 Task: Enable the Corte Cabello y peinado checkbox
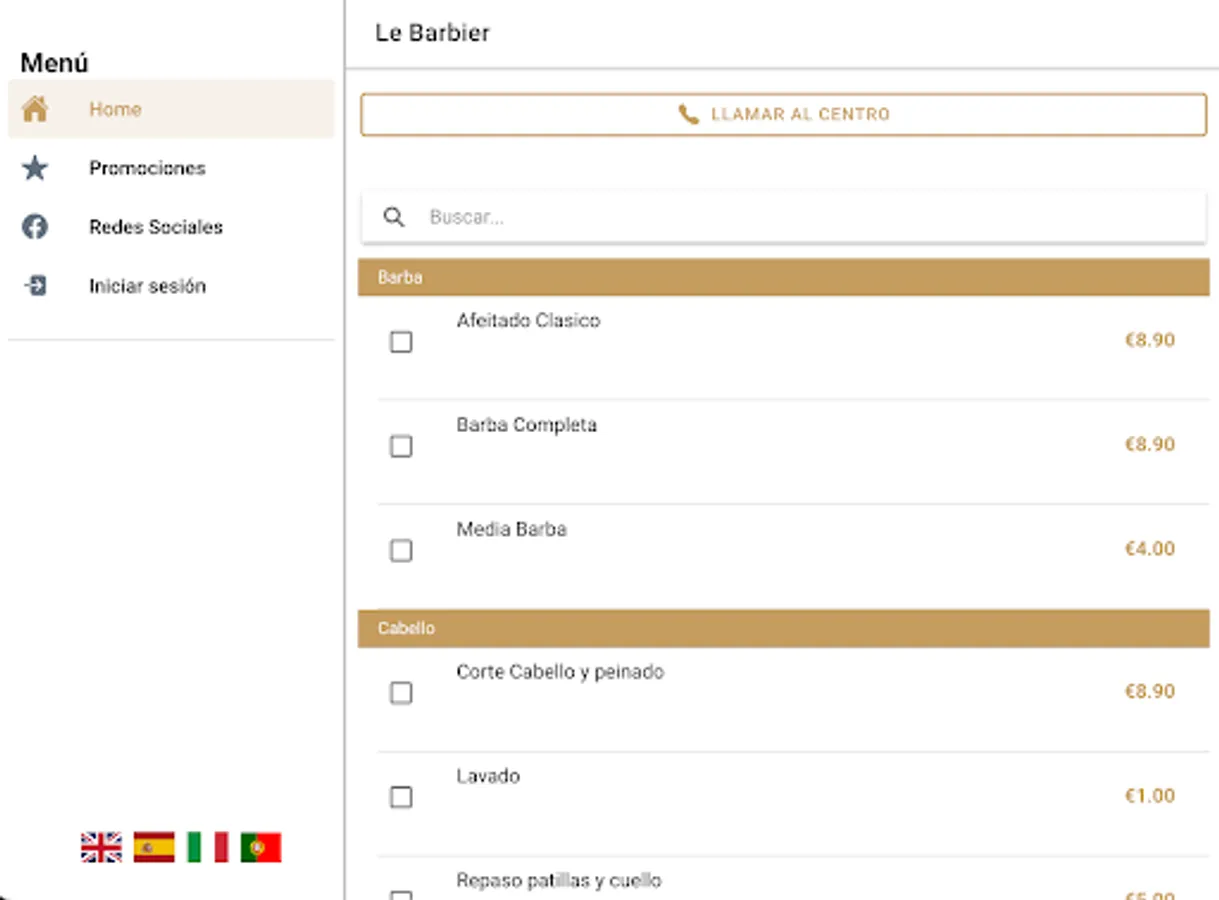(401, 693)
